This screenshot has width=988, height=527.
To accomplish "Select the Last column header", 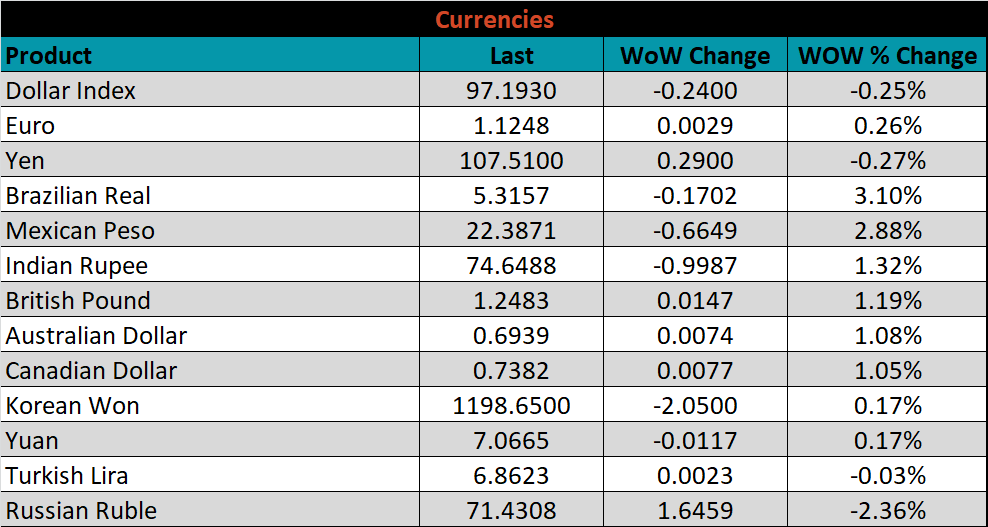I will (511, 56).
